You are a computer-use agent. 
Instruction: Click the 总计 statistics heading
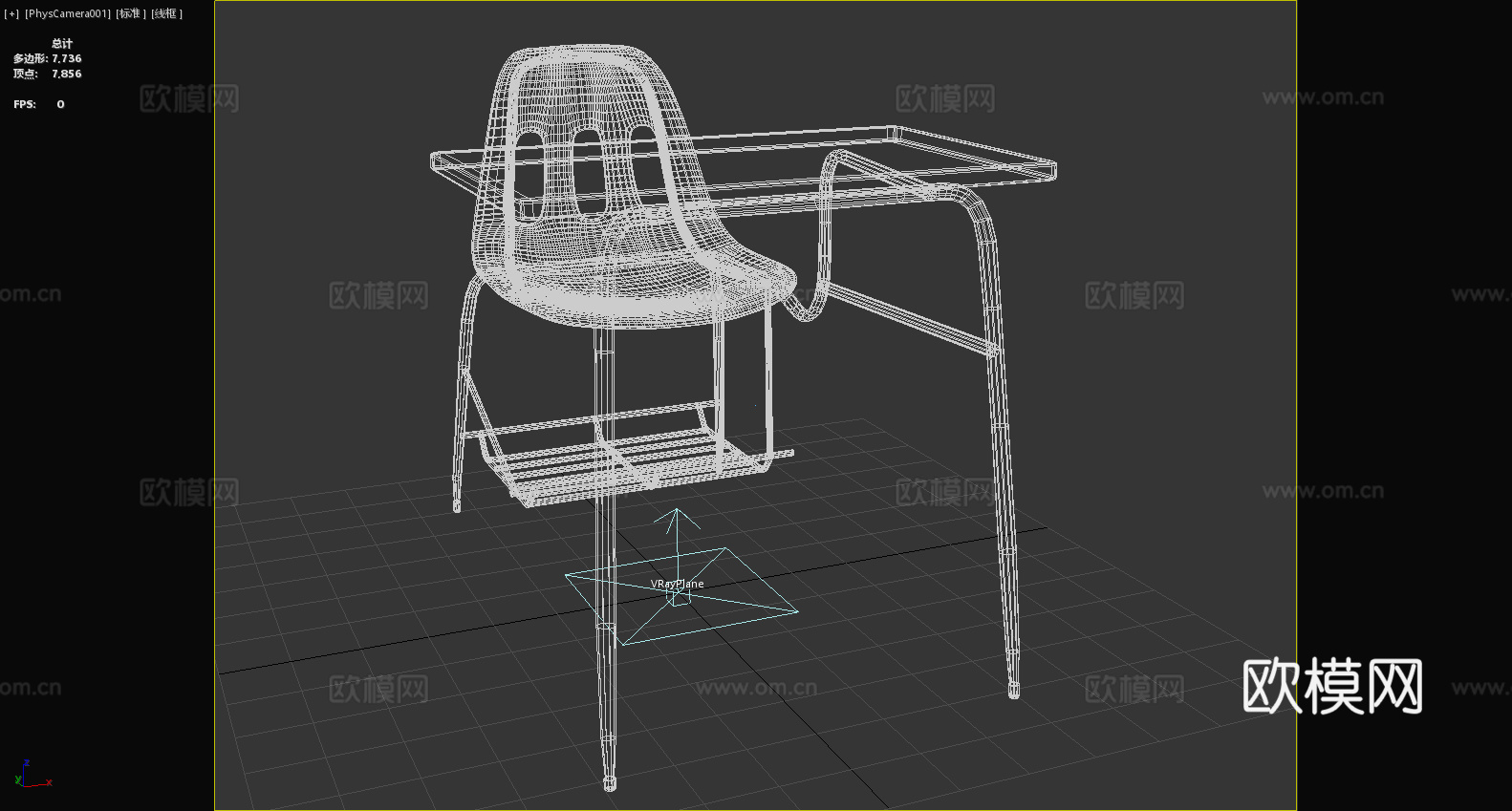(62, 43)
